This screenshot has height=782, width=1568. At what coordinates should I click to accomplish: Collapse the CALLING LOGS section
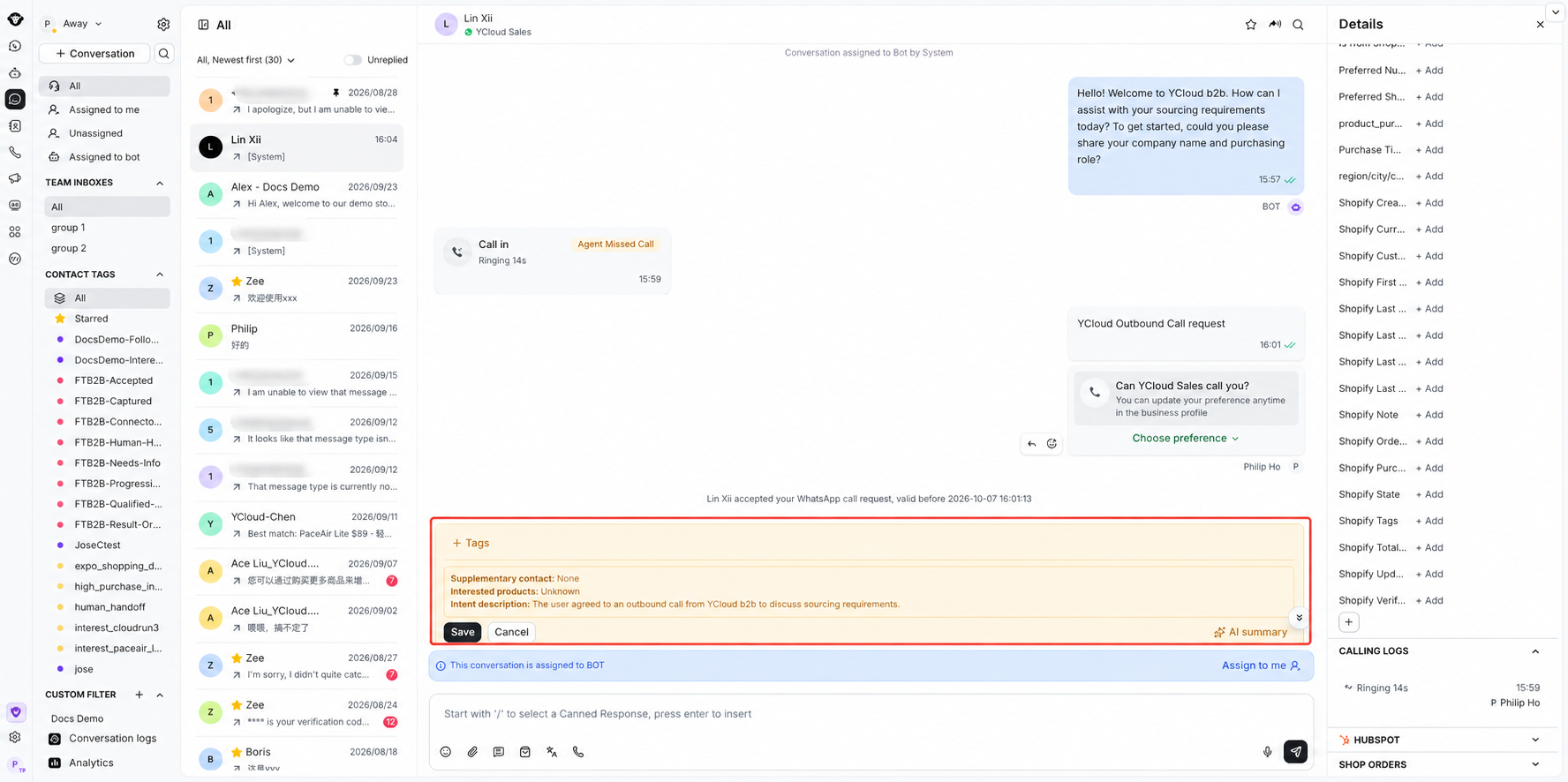[x=1535, y=651]
